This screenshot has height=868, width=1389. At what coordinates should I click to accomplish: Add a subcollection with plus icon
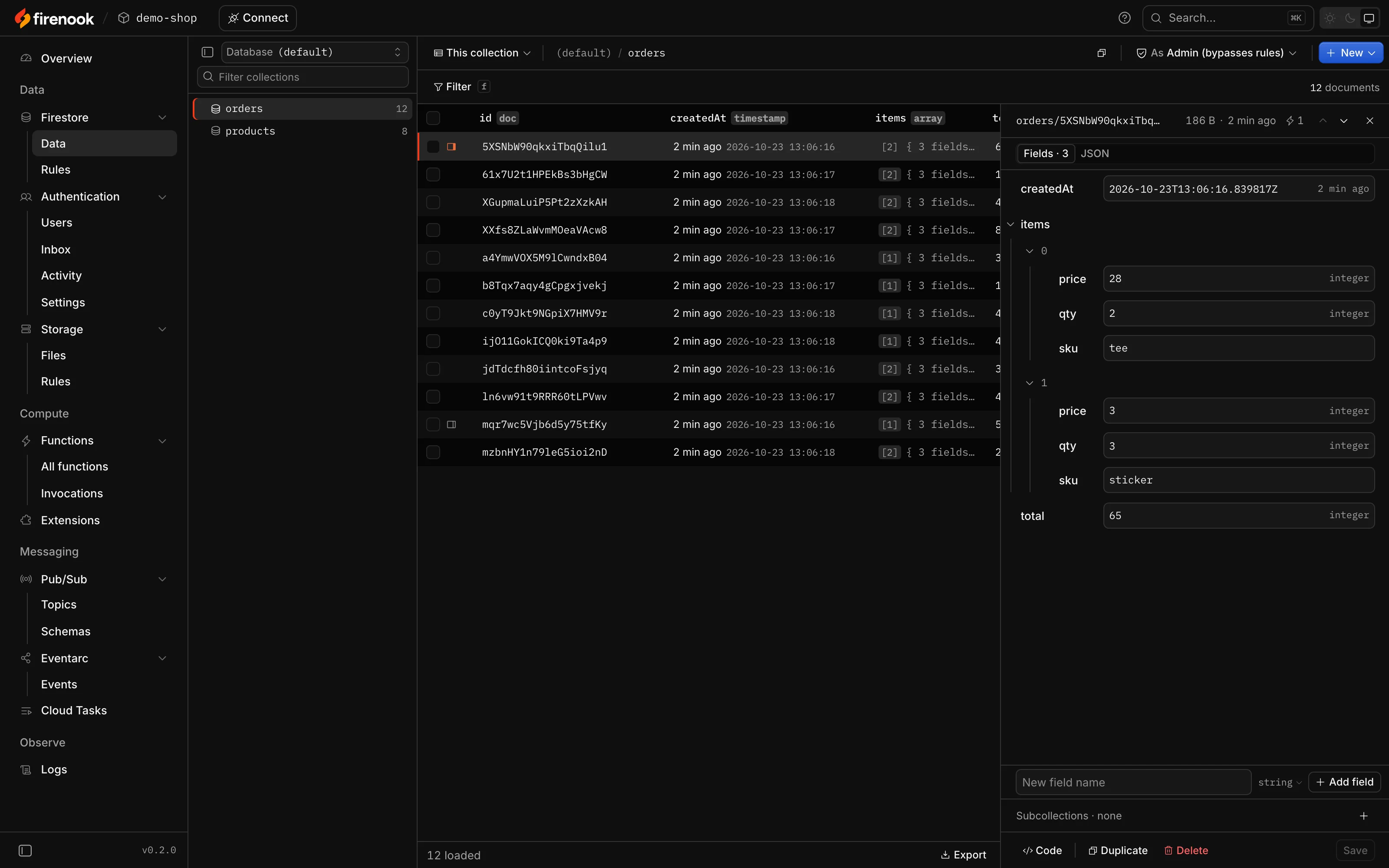[x=1364, y=816]
